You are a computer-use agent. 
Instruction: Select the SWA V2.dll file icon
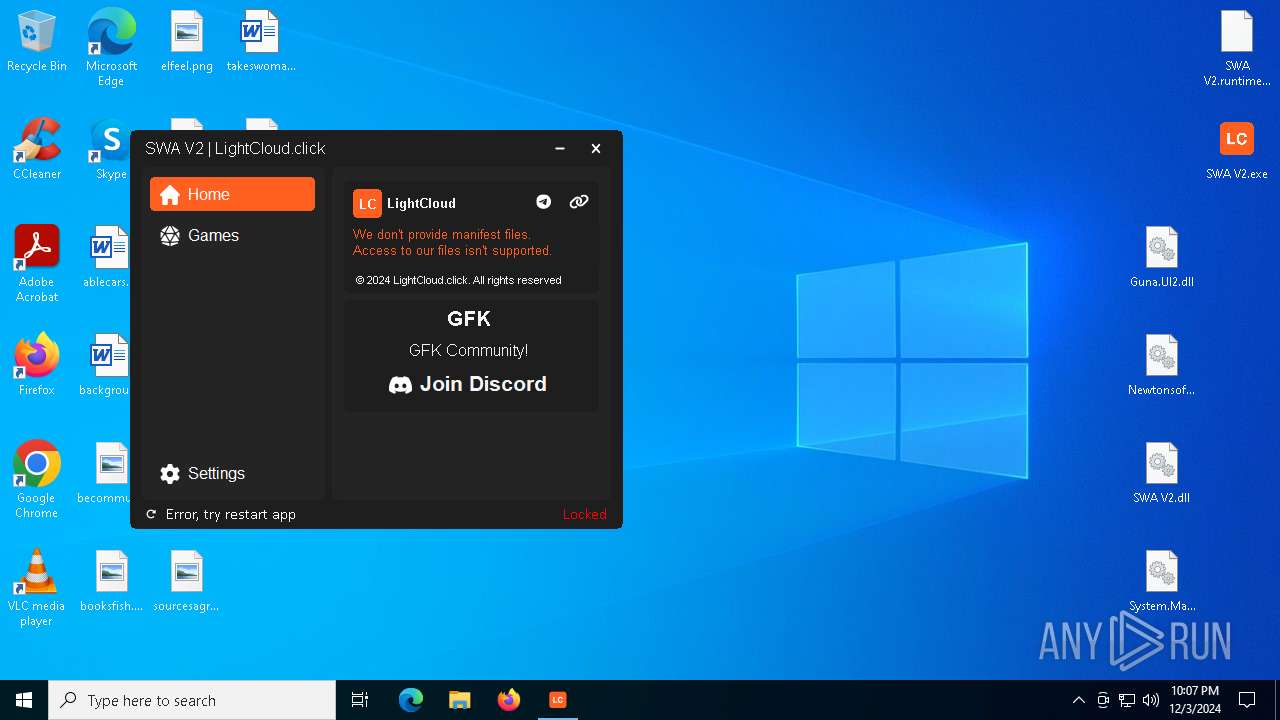[1162, 473]
